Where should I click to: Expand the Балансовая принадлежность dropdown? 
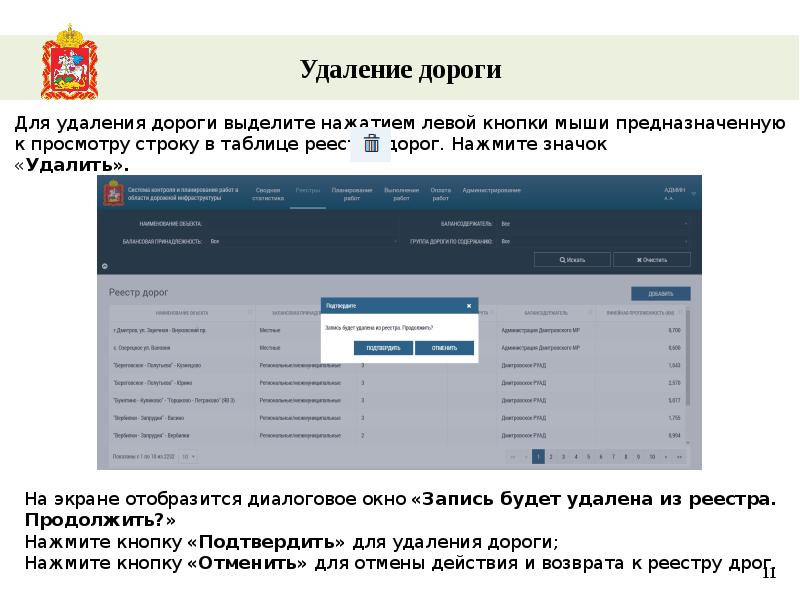300,241
